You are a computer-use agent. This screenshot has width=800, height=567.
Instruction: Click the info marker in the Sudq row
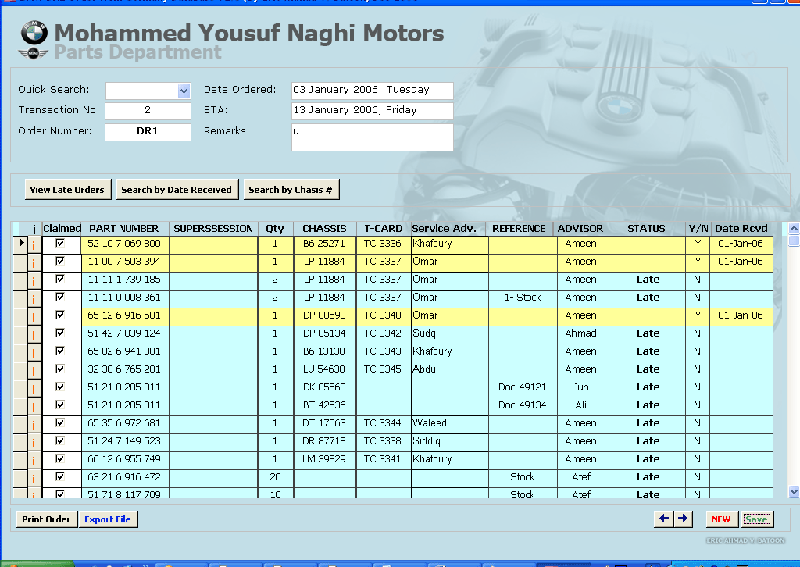(x=34, y=334)
